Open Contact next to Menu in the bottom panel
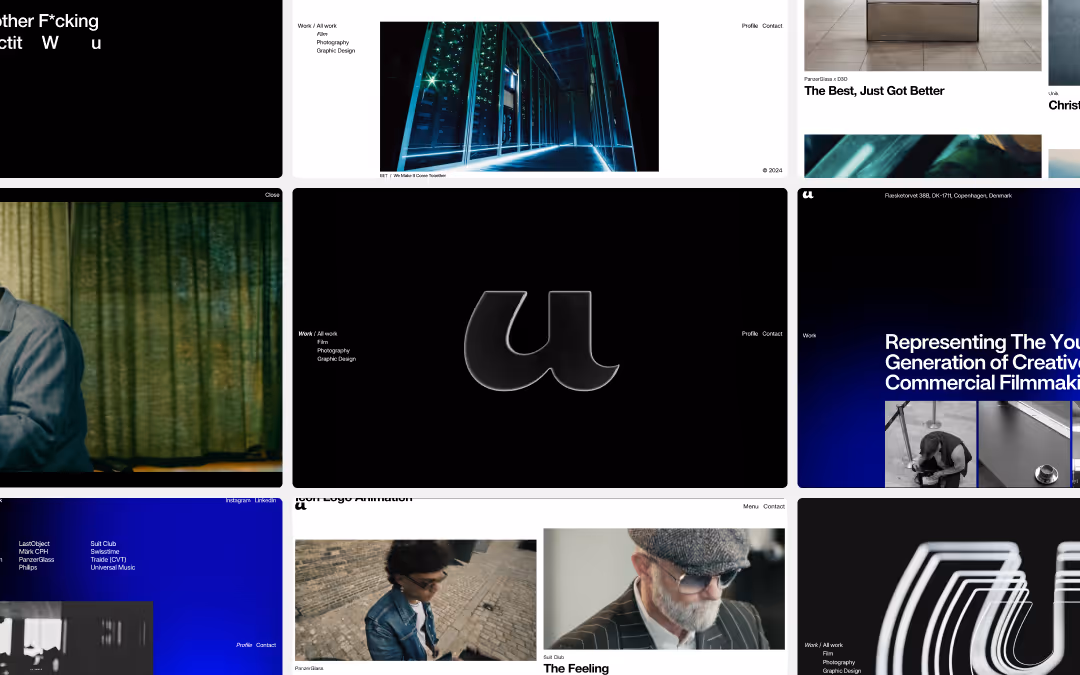 point(773,507)
